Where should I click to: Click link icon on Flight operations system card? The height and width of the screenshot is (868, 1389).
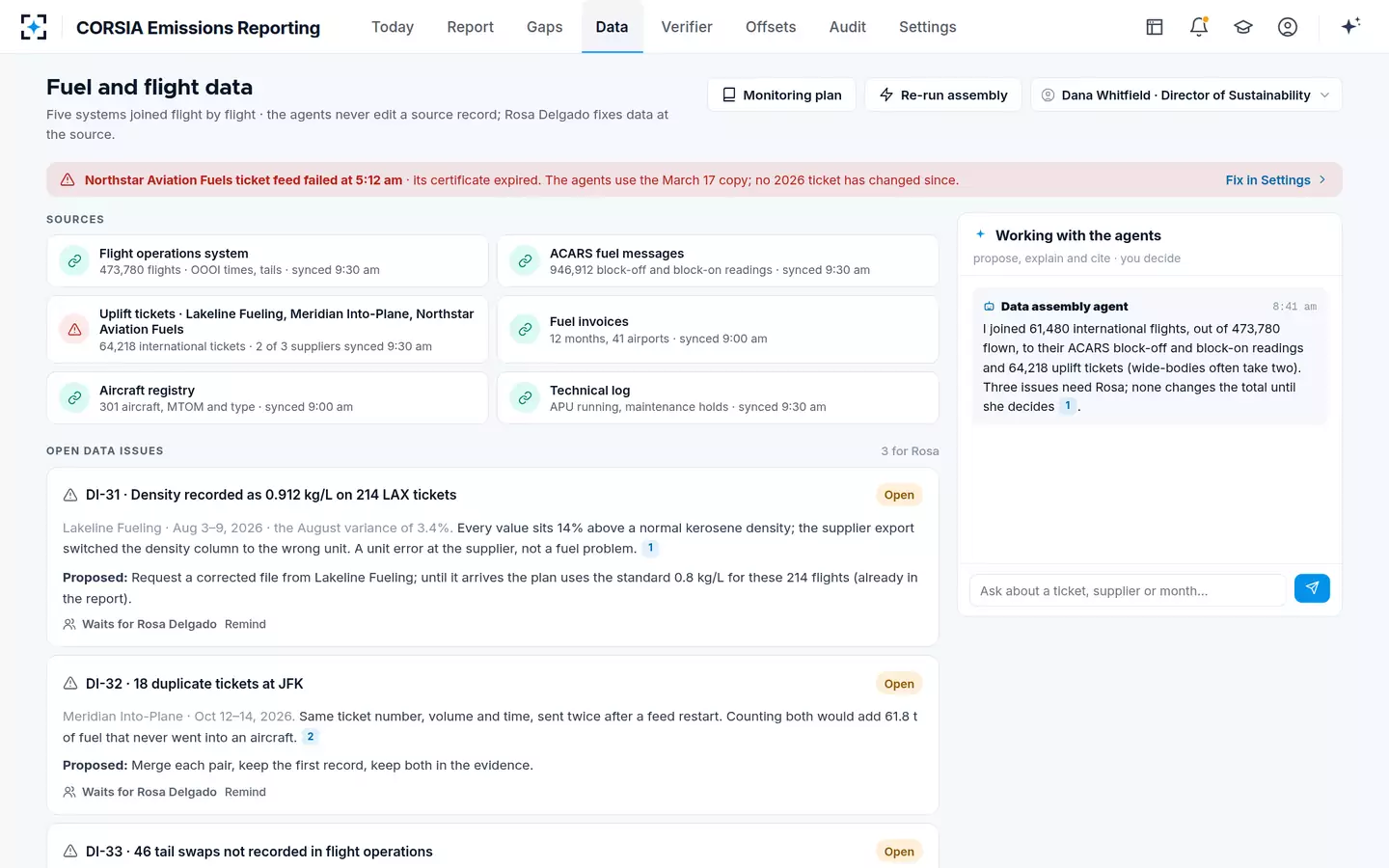point(74,261)
